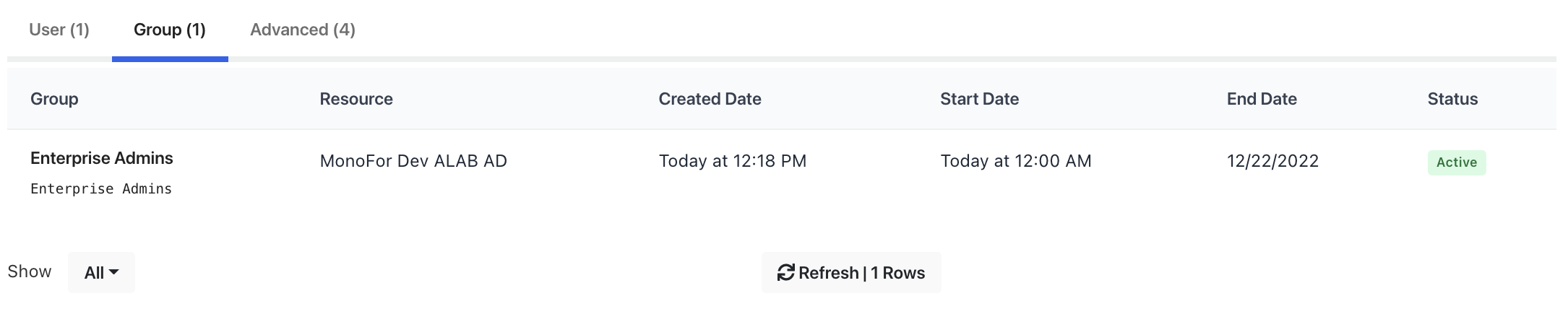This screenshot has height=322, width=1568.
Task: Click the Show label beside the dropdown
Action: click(30, 271)
